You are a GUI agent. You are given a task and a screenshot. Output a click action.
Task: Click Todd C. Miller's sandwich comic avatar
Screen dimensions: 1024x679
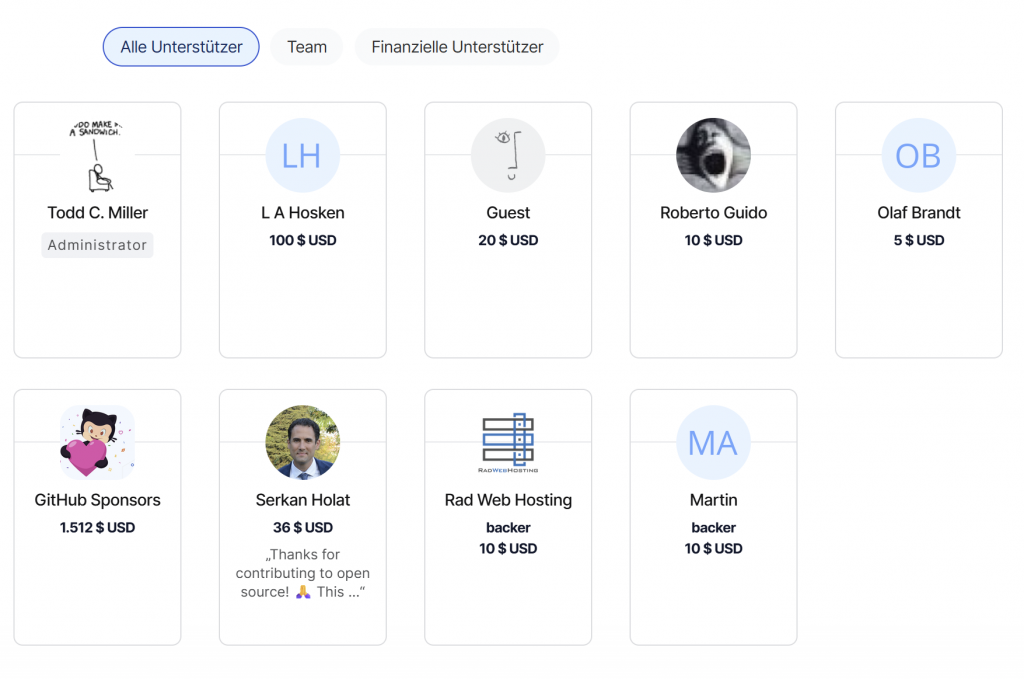97,156
